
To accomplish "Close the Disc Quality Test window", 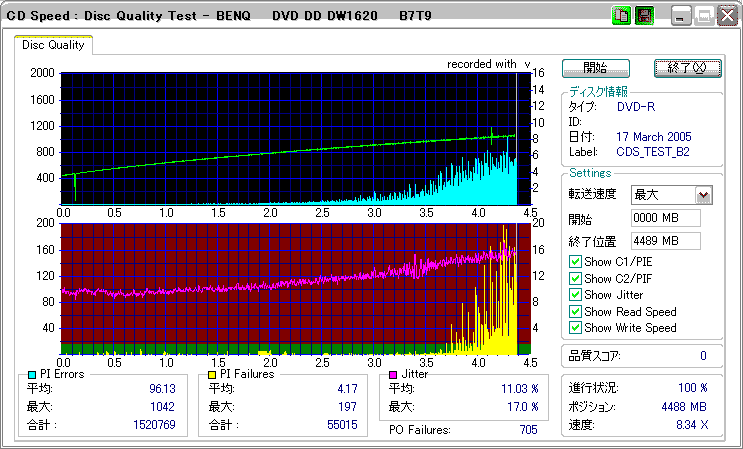I will pos(725,16).
